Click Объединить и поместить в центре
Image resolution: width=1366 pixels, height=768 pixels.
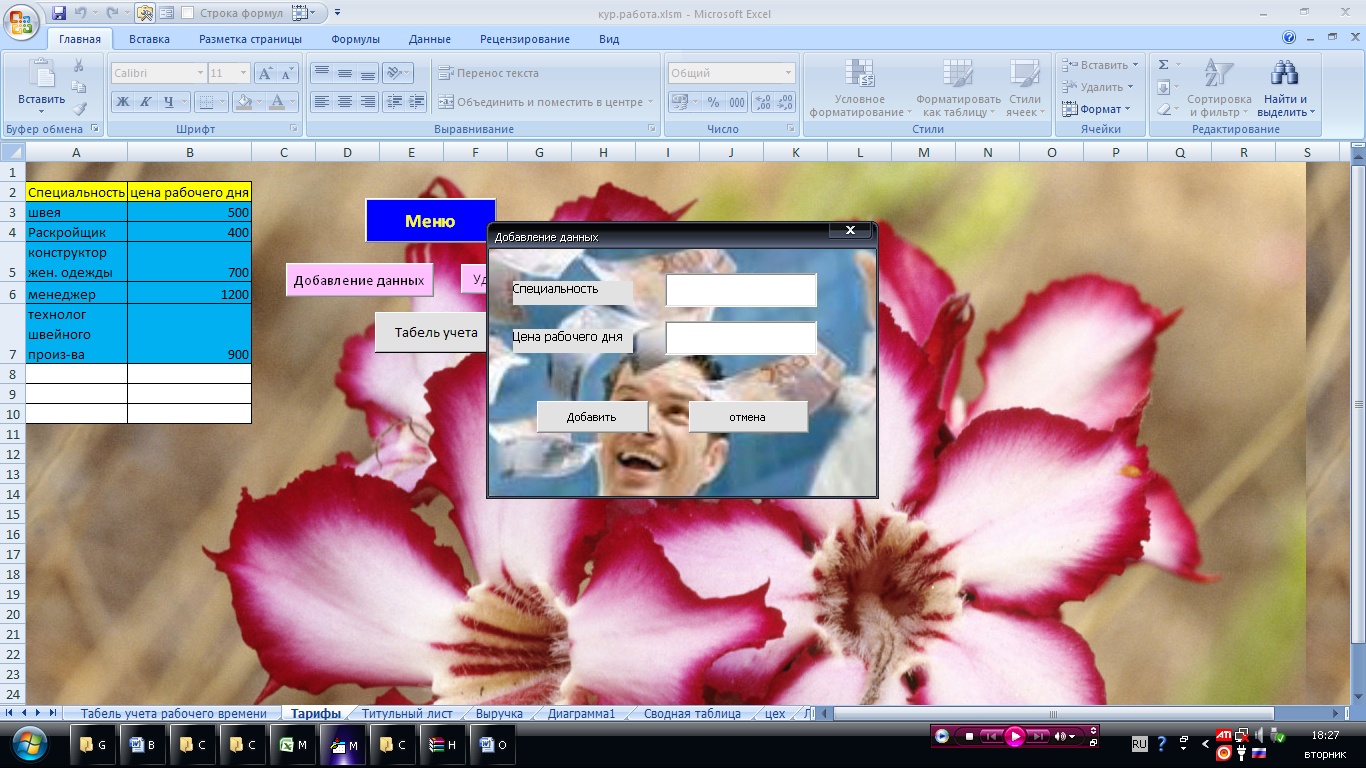point(545,102)
